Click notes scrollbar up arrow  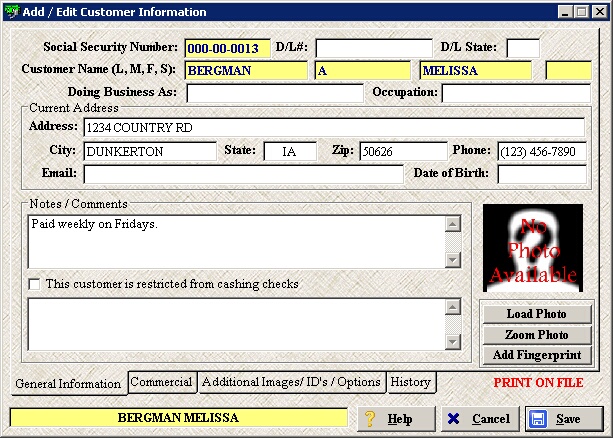pyautogui.click(x=453, y=224)
